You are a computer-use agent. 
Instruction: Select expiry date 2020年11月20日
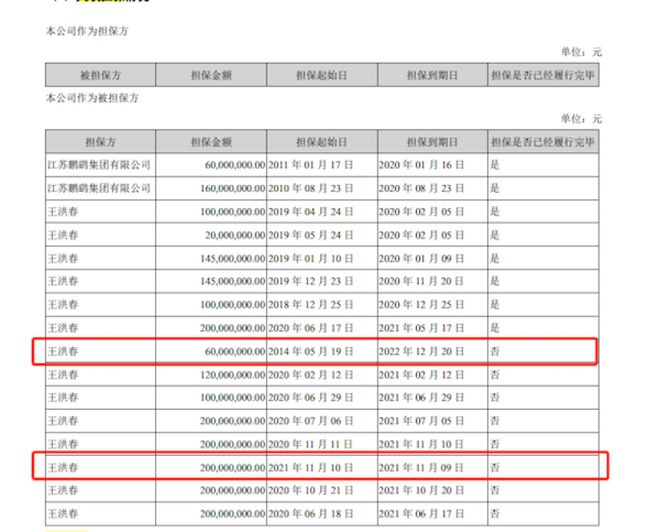pos(421,281)
